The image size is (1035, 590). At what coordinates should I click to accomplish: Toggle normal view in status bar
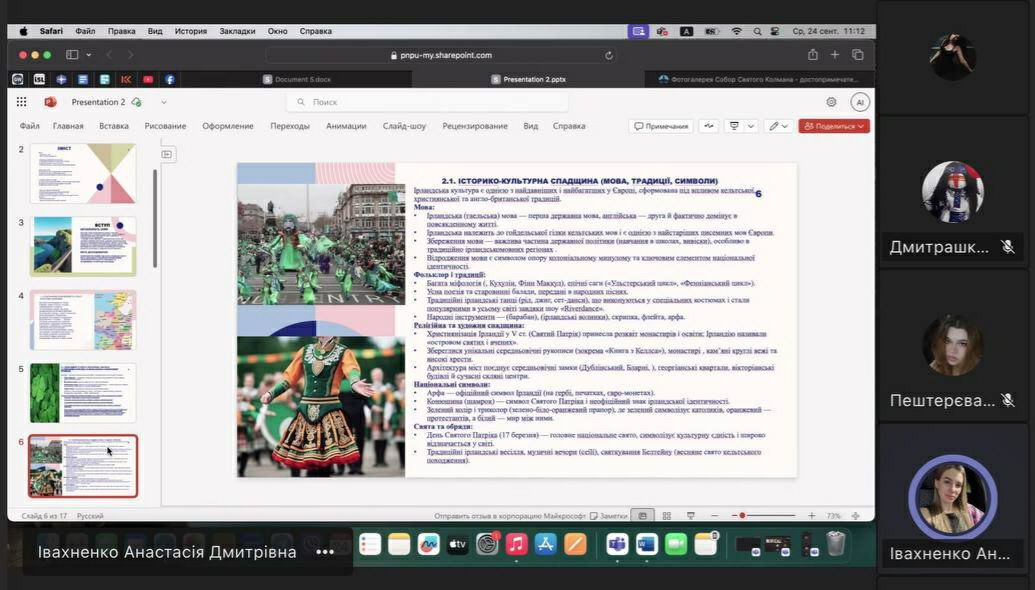click(x=643, y=516)
